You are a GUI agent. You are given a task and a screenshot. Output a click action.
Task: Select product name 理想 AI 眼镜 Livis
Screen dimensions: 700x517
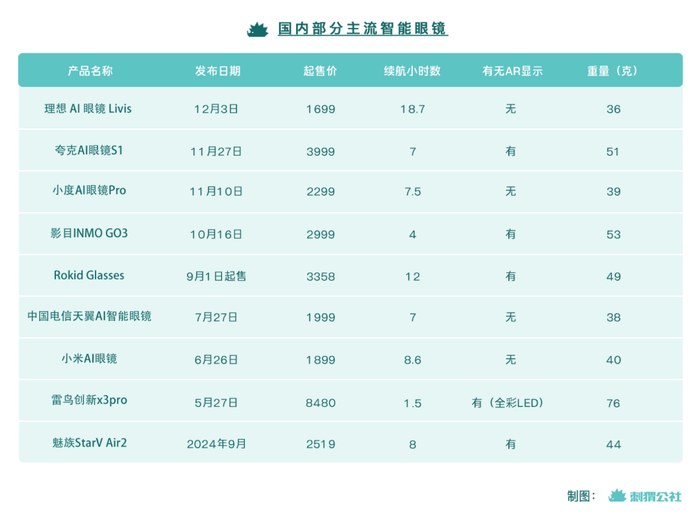coord(88,108)
